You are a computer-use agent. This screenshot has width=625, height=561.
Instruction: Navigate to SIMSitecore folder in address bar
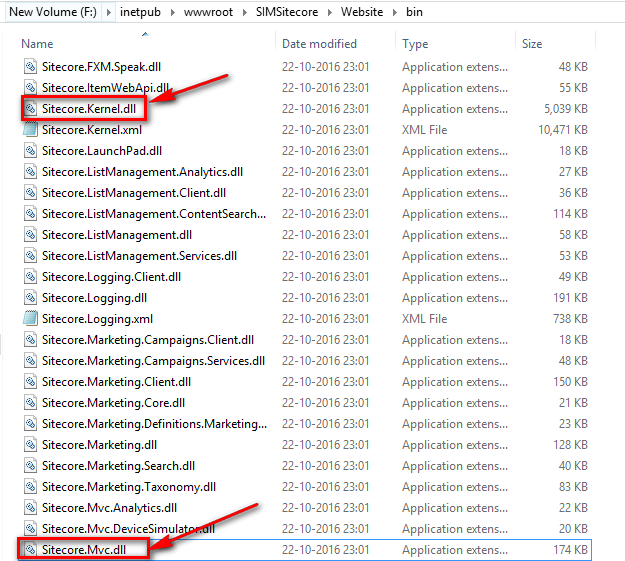tap(287, 12)
